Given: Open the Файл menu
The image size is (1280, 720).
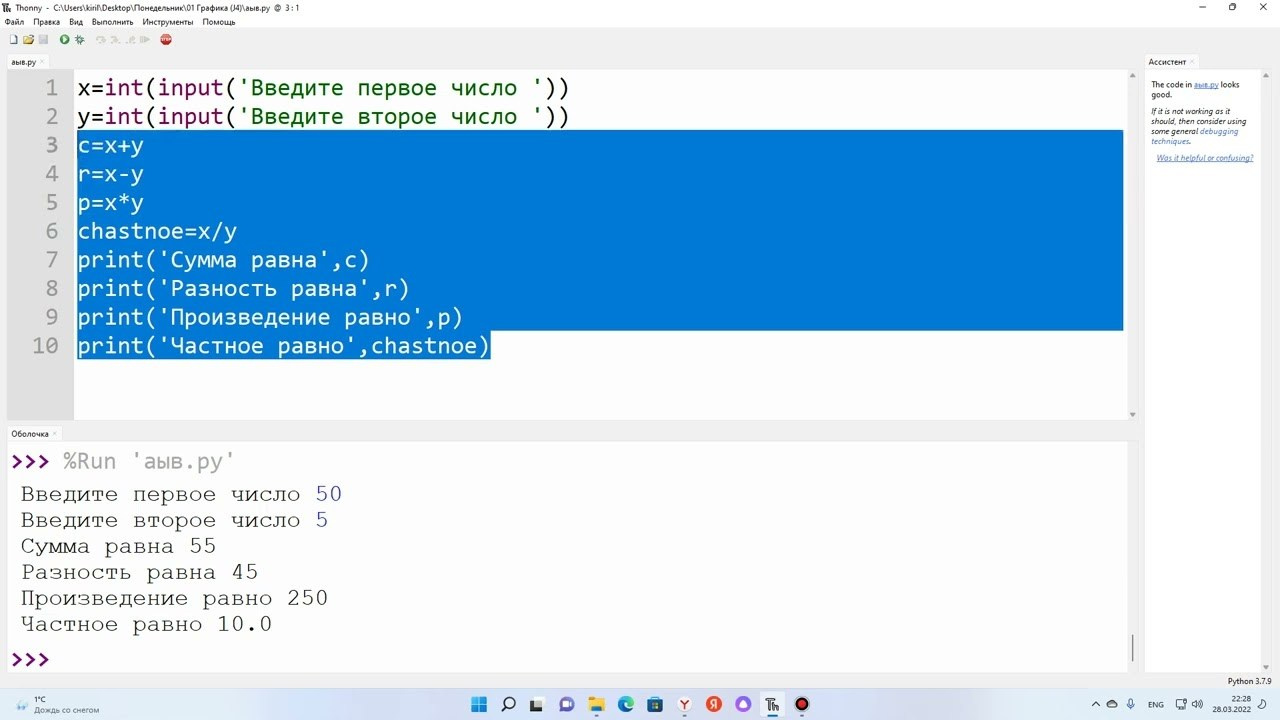Looking at the screenshot, I should coord(14,22).
